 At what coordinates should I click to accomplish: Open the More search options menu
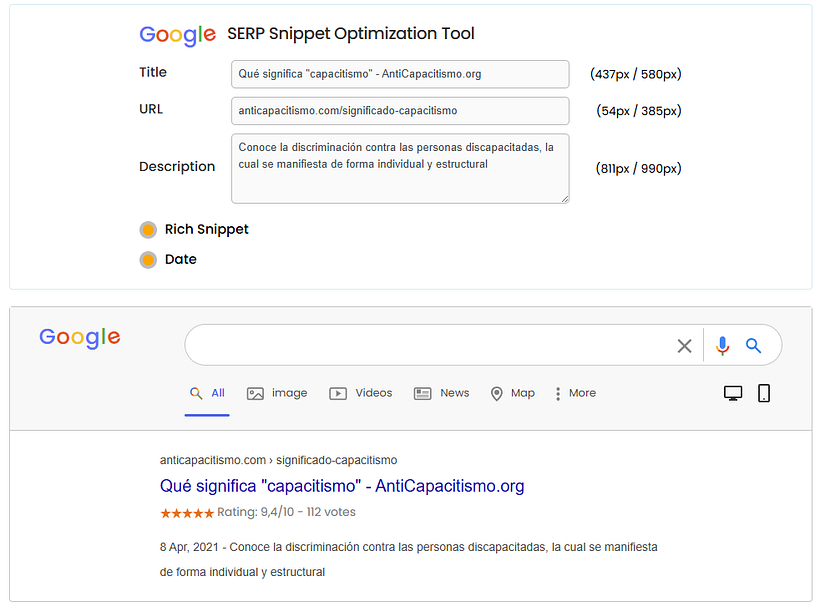coord(575,393)
